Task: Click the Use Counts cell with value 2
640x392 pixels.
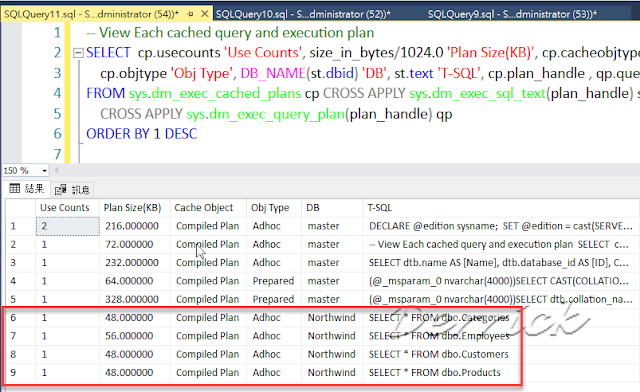Action: 68,226
